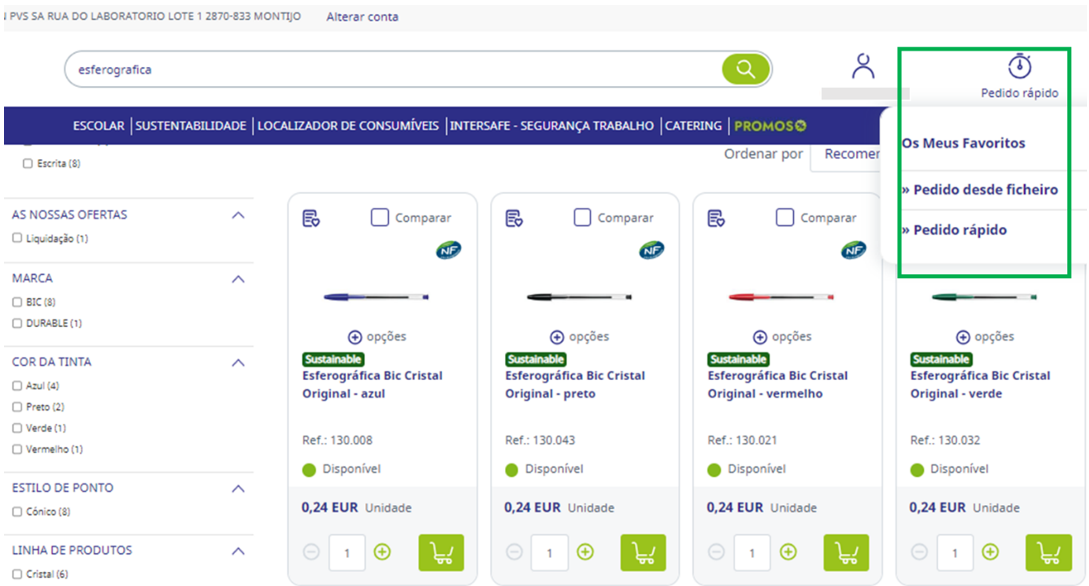Increase quantity of the vermelho pen

[x=788, y=552]
